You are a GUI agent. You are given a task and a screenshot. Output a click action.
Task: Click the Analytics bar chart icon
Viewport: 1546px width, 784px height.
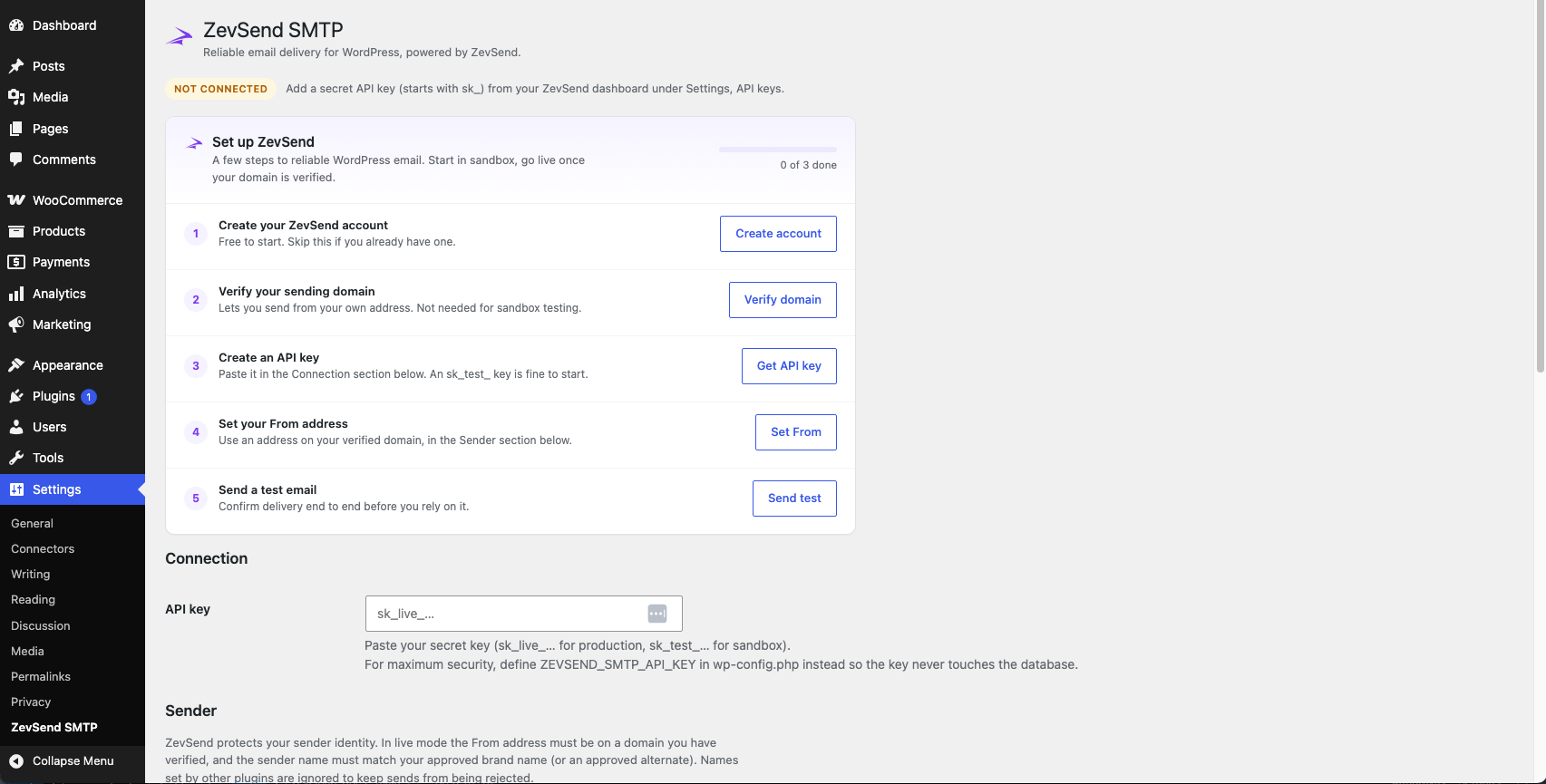point(16,294)
